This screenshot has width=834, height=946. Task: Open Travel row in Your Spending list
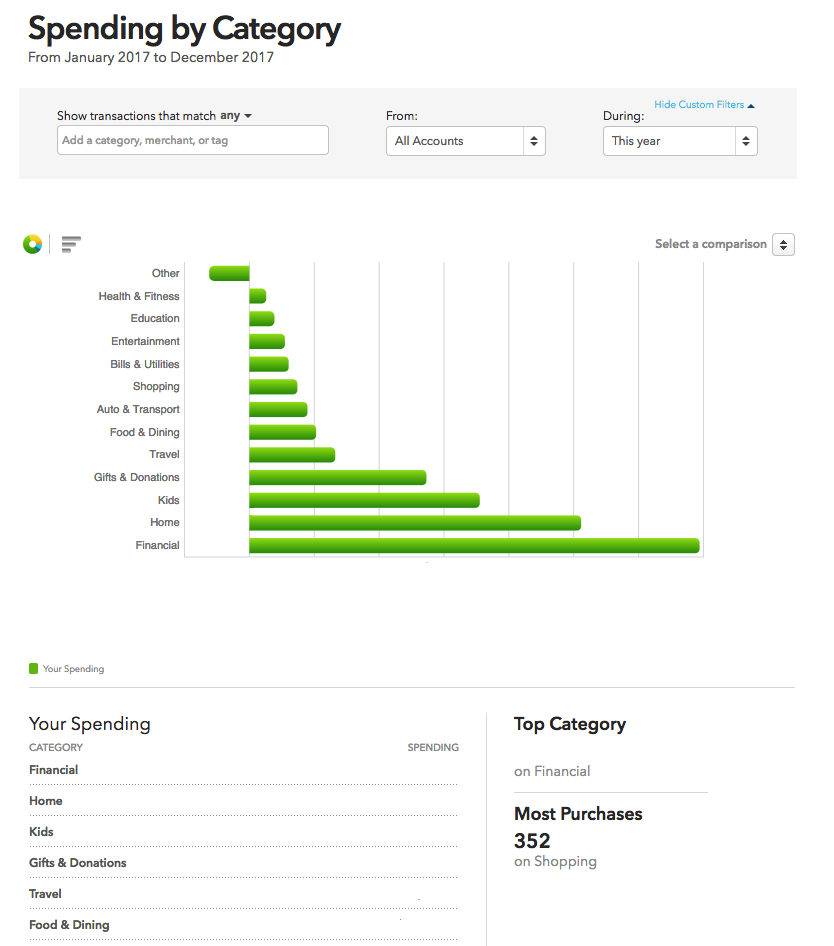tap(243, 894)
